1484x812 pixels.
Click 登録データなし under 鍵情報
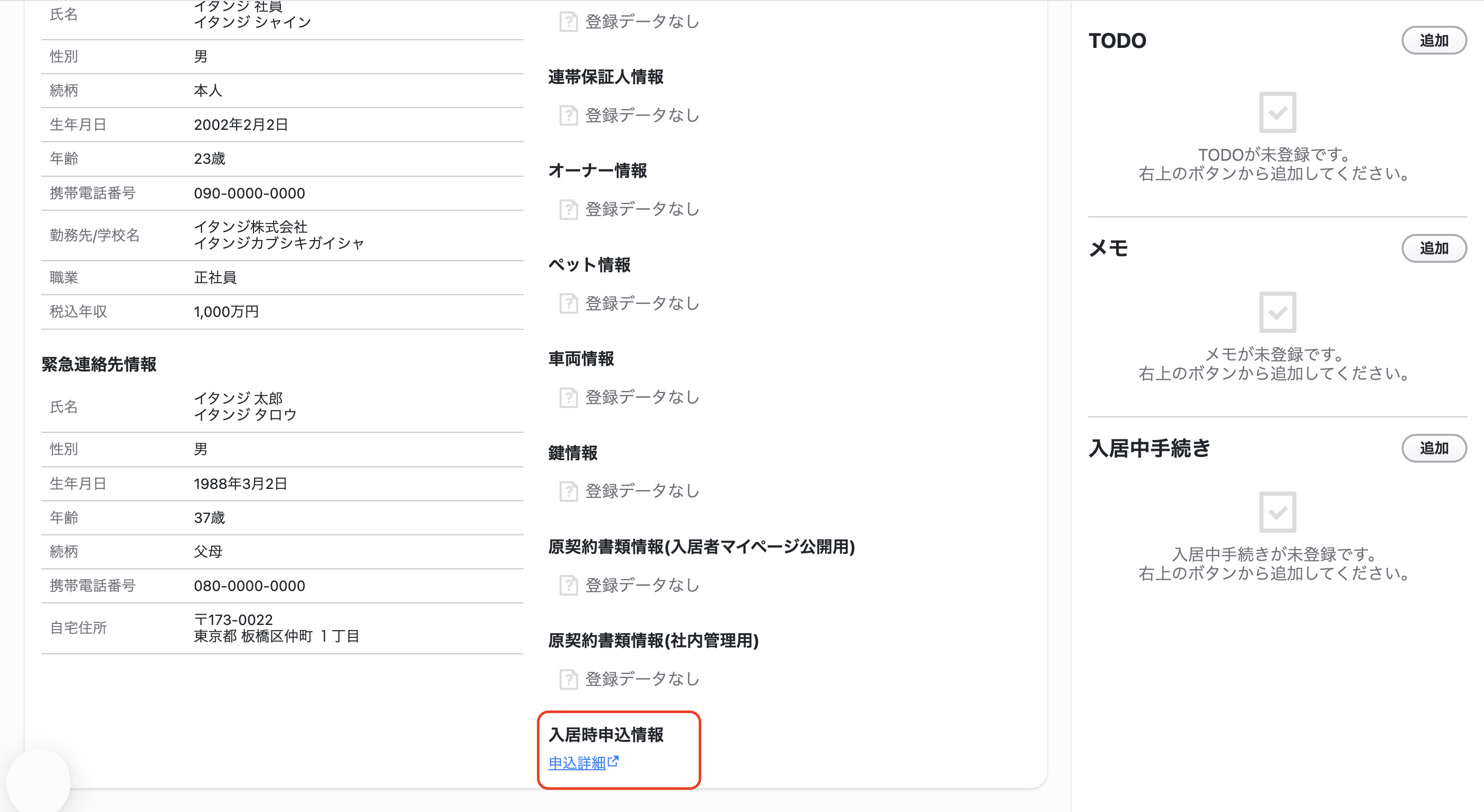tap(642, 491)
